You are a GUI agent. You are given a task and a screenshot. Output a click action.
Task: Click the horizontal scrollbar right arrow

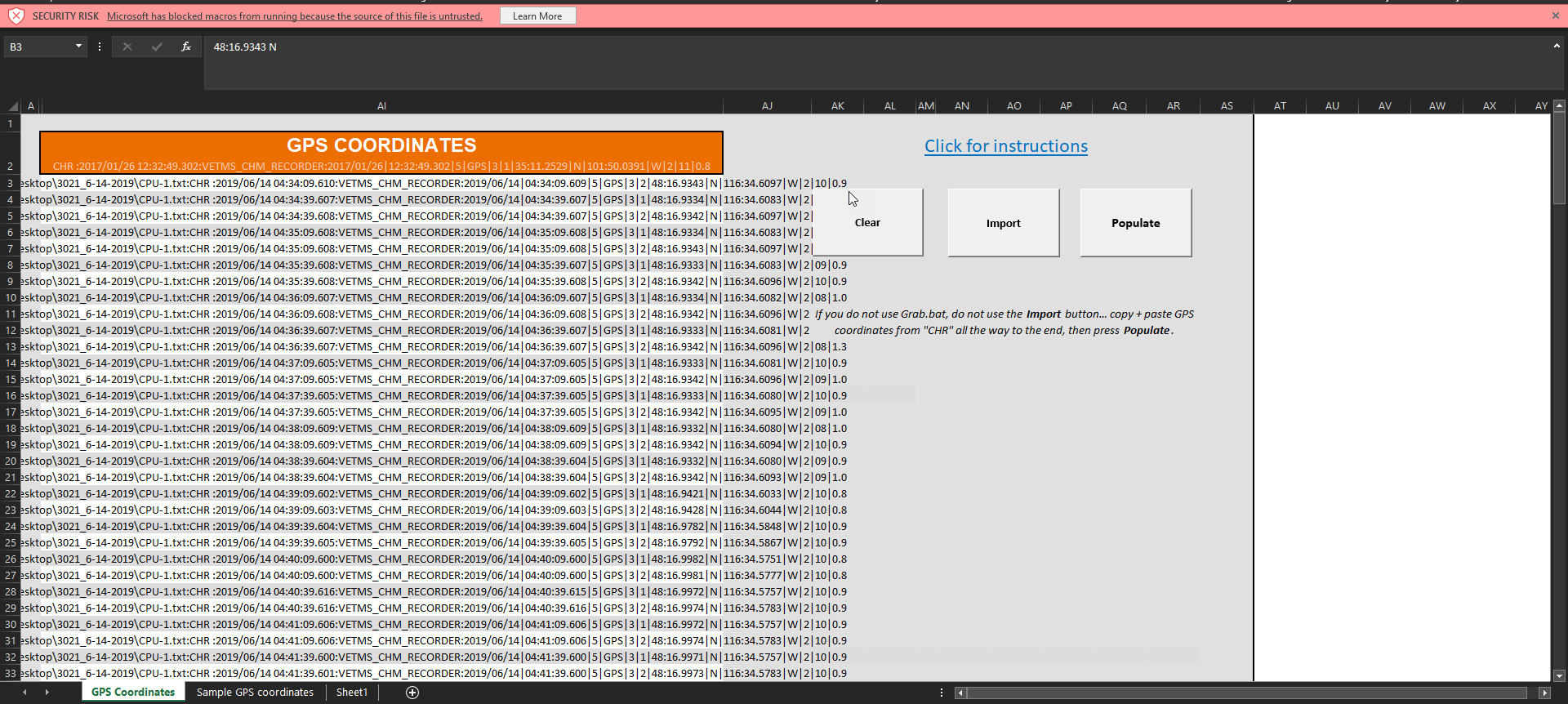click(1544, 693)
